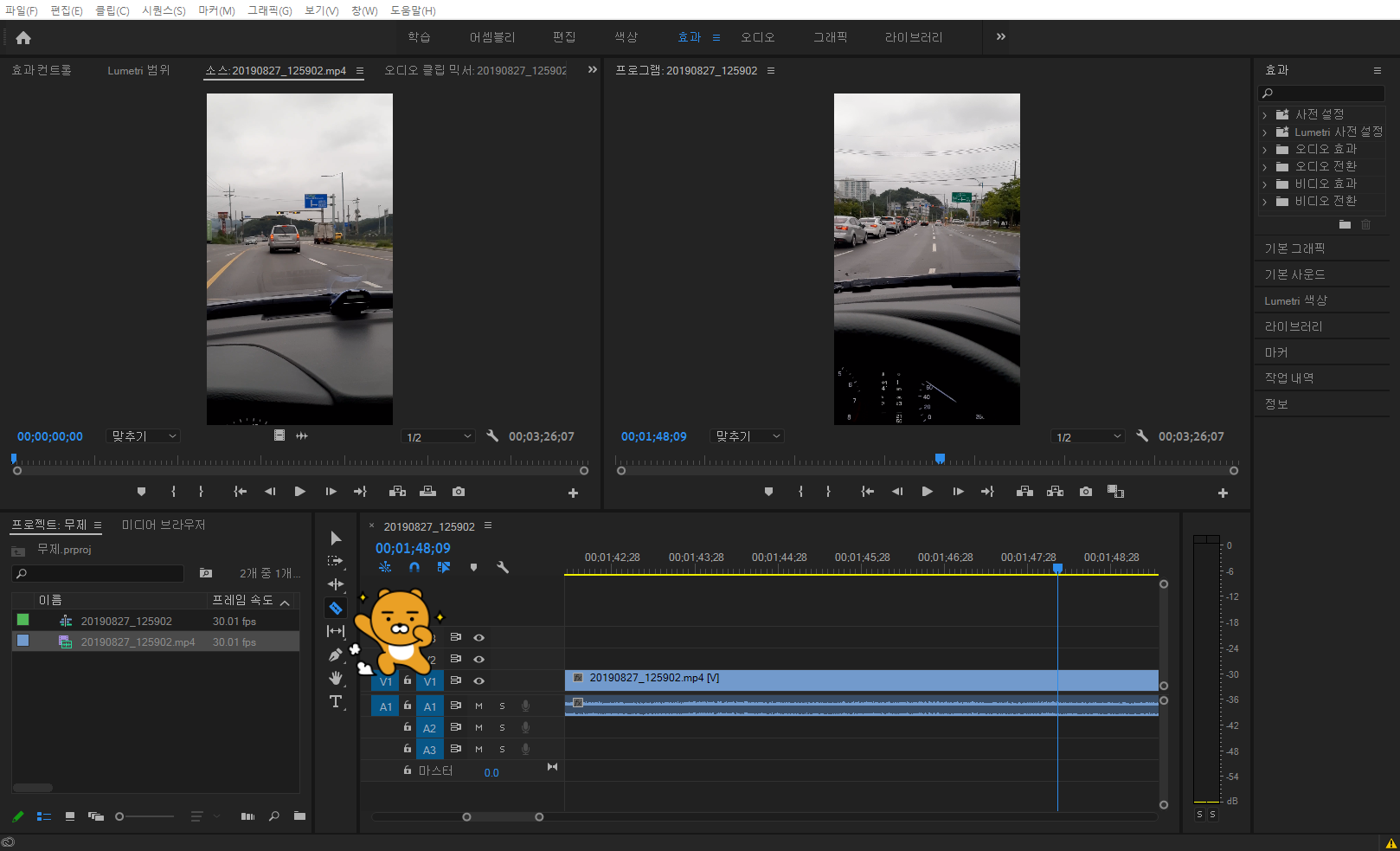Open the Essential Graphics panel
1400x851 pixels.
click(x=1294, y=248)
